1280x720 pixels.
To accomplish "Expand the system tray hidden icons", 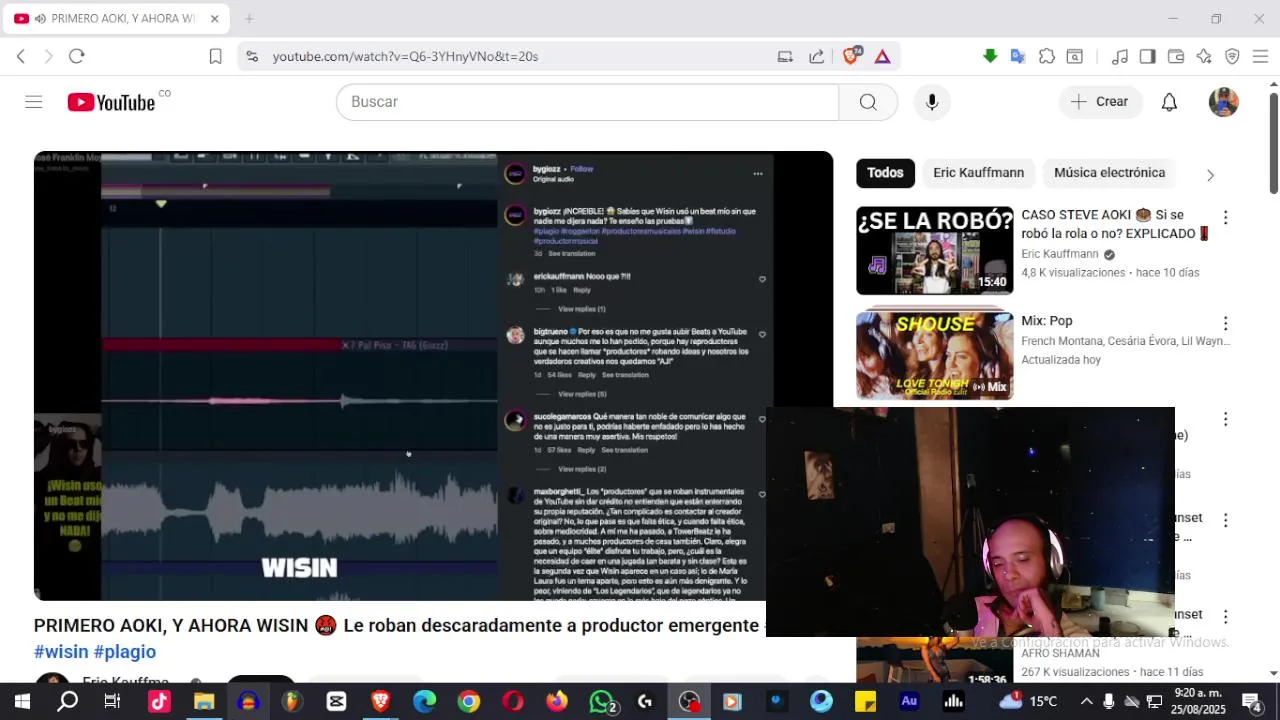I will click(x=1087, y=701).
